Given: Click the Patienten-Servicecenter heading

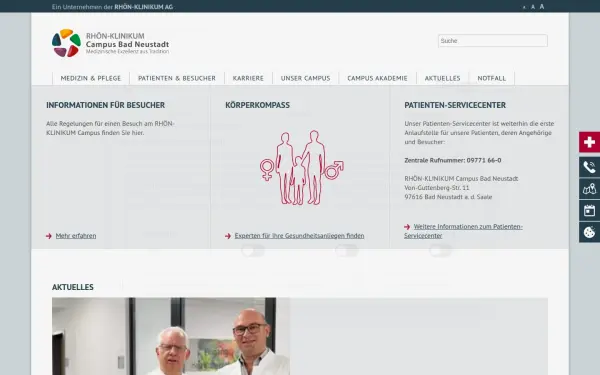Looking at the screenshot, I should (455, 105).
